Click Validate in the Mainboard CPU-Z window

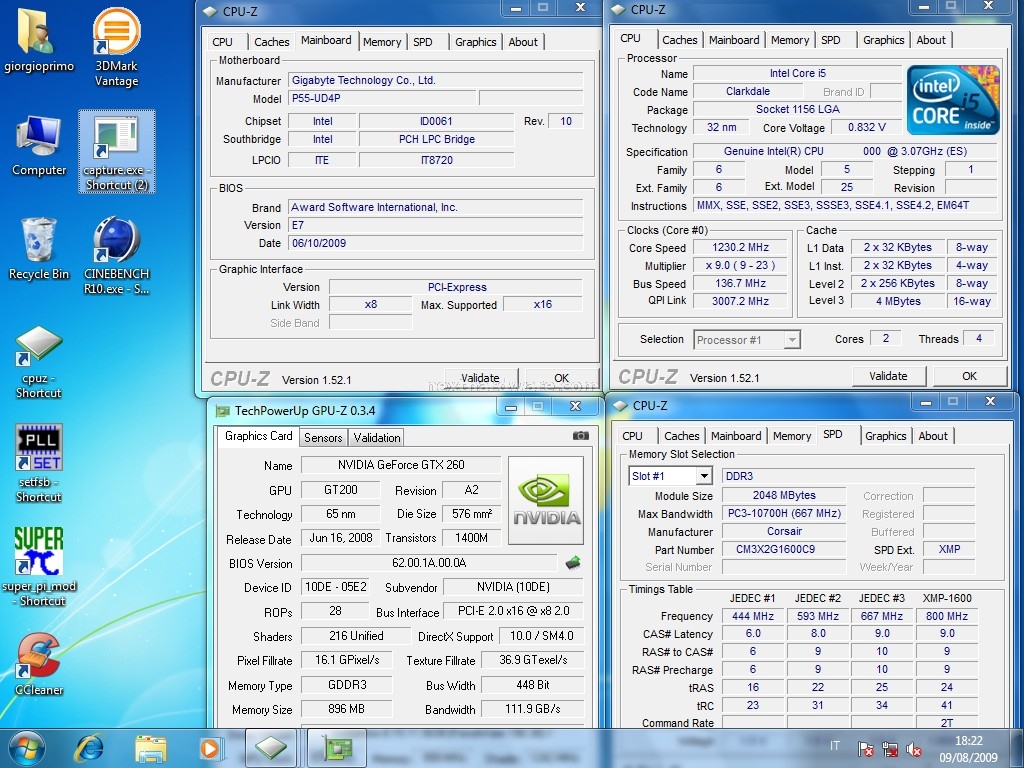pos(480,377)
